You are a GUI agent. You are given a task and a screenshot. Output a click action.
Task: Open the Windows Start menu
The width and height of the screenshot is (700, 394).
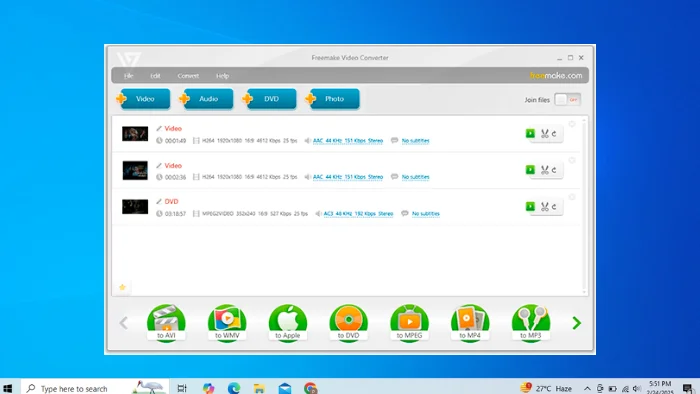[x=8, y=388]
